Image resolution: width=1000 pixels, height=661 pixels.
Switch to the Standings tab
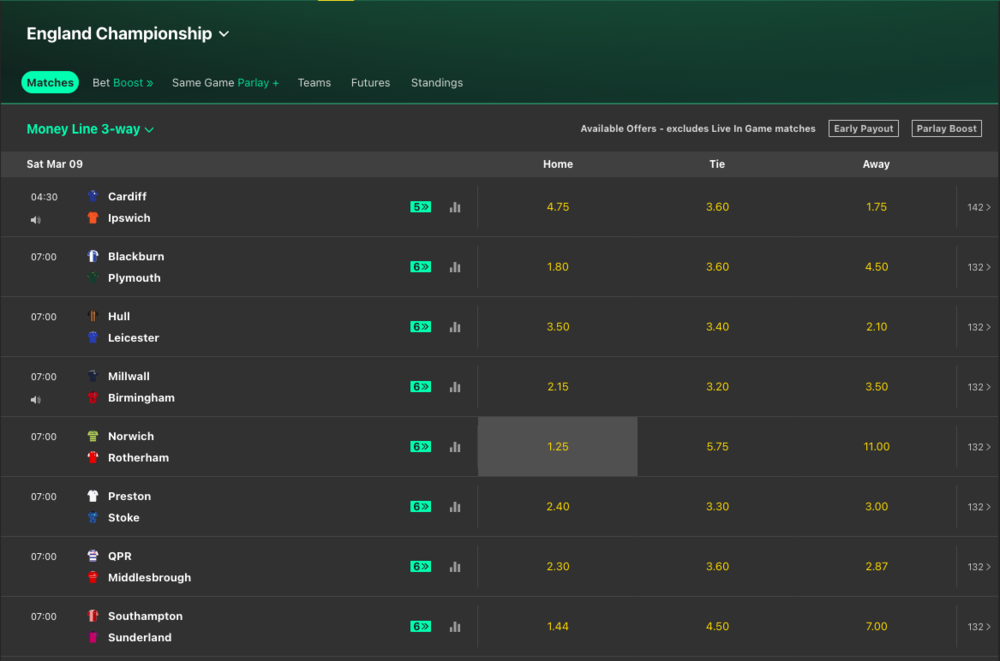[x=436, y=83]
